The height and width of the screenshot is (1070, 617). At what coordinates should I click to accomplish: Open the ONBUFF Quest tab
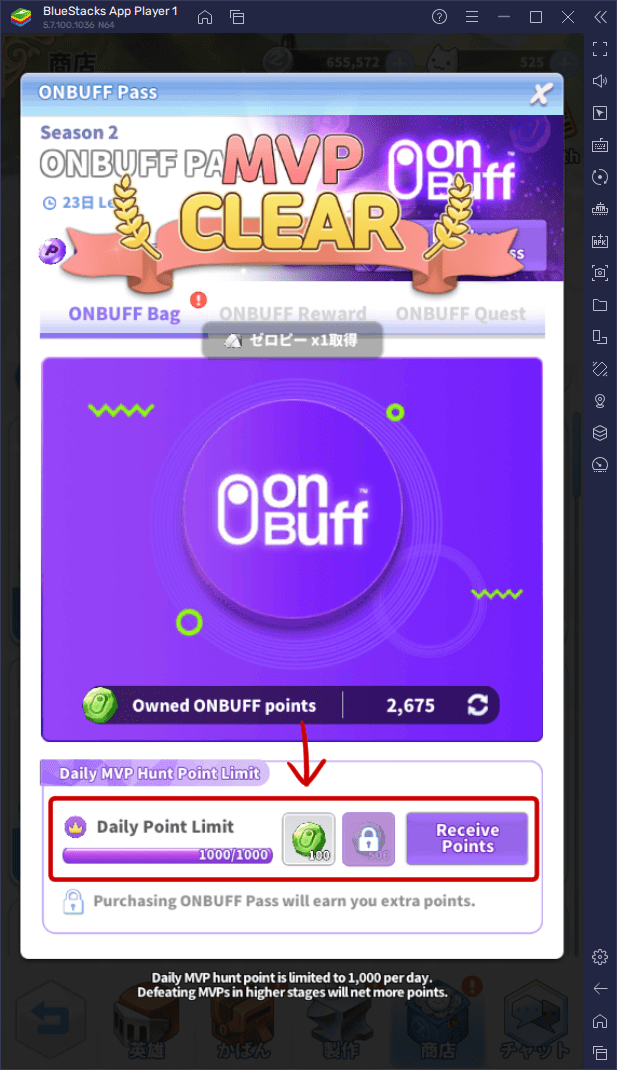[x=461, y=314]
